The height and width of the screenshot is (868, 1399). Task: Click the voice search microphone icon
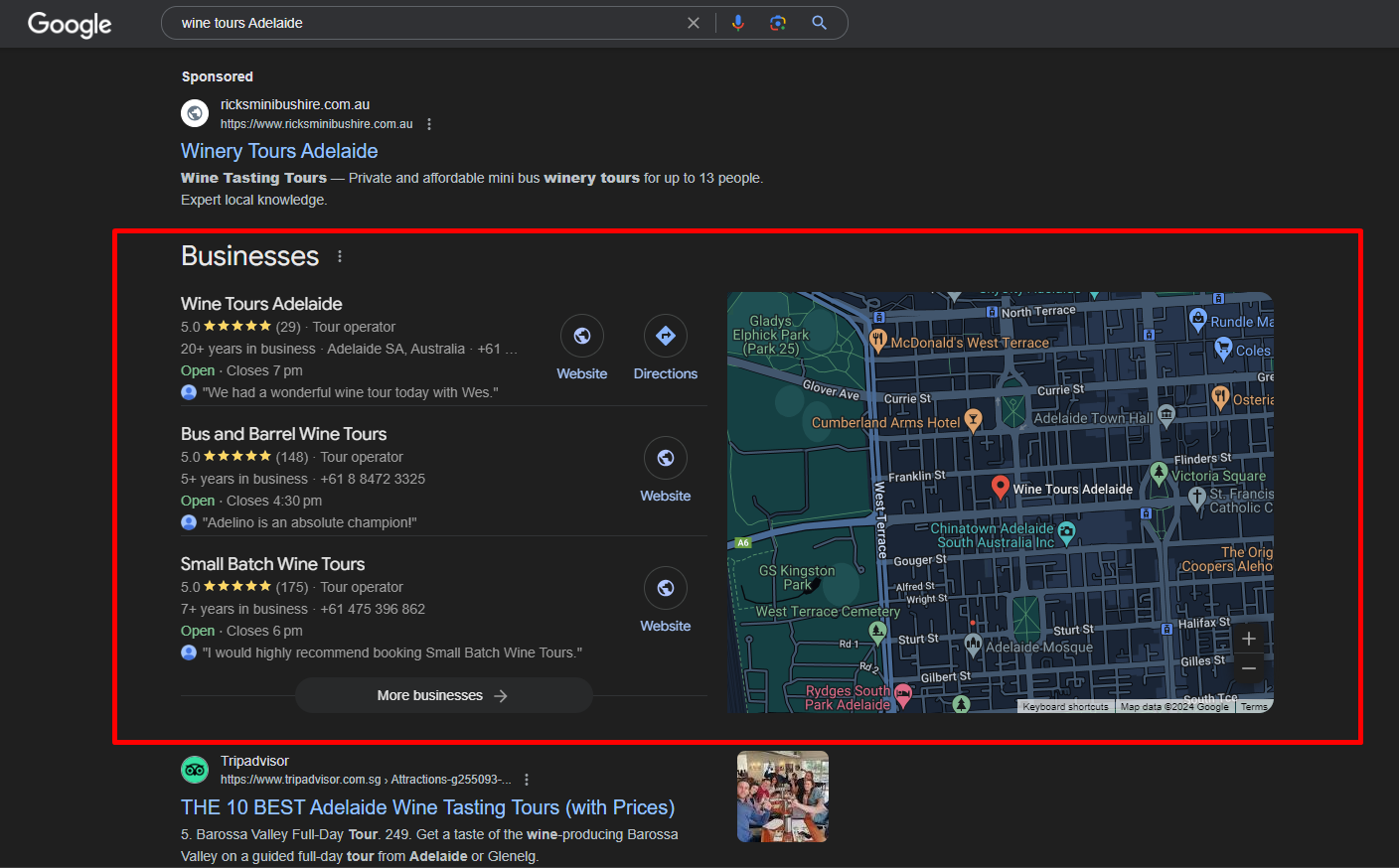[737, 23]
